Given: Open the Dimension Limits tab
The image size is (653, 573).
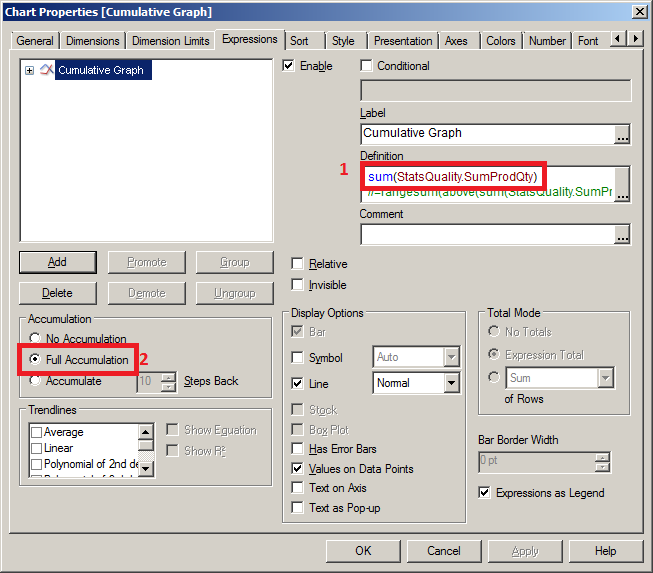Looking at the screenshot, I should [x=170, y=41].
